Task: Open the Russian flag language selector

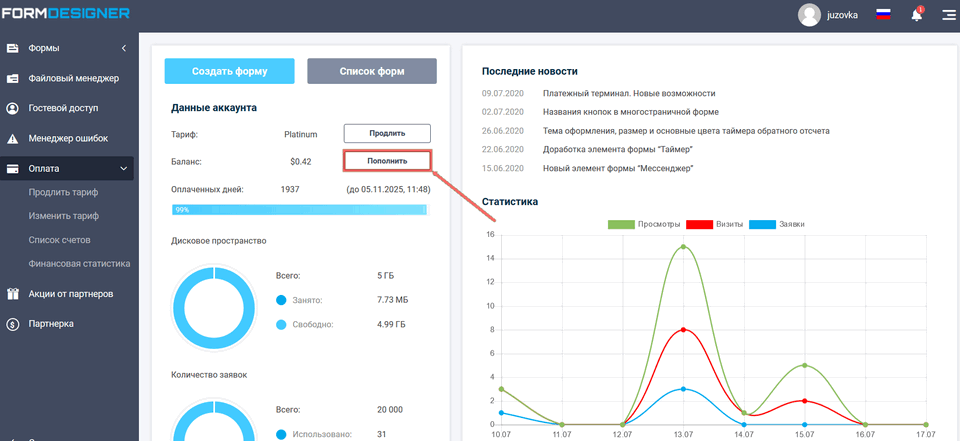Action: 883,15
